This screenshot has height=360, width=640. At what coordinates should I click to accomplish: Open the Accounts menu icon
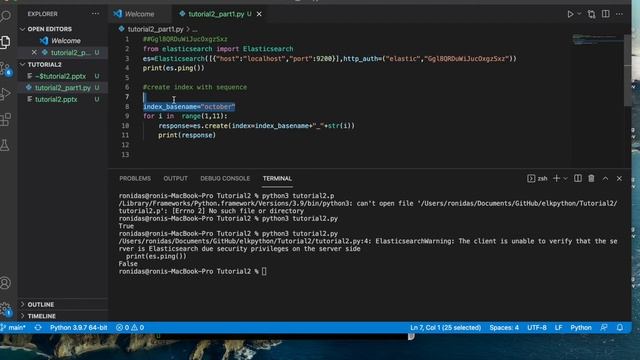tap(5, 283)
